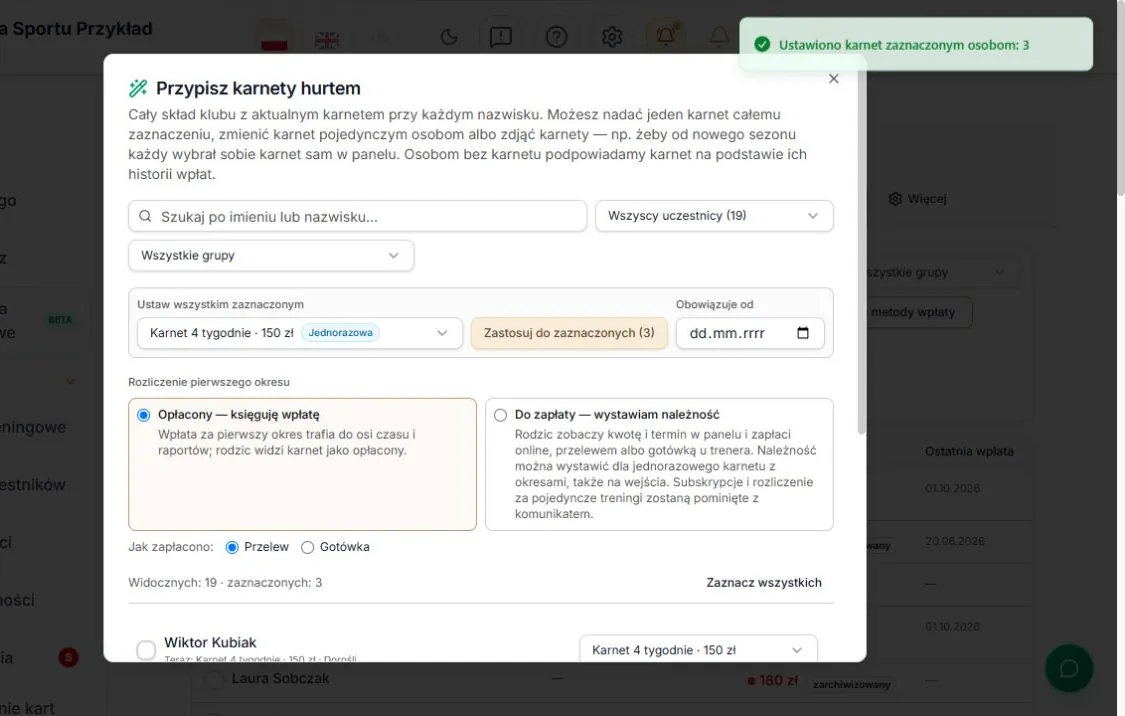
Task: Tick the checkbox for Wiktor Kubiak
Action: pos(146,649)
